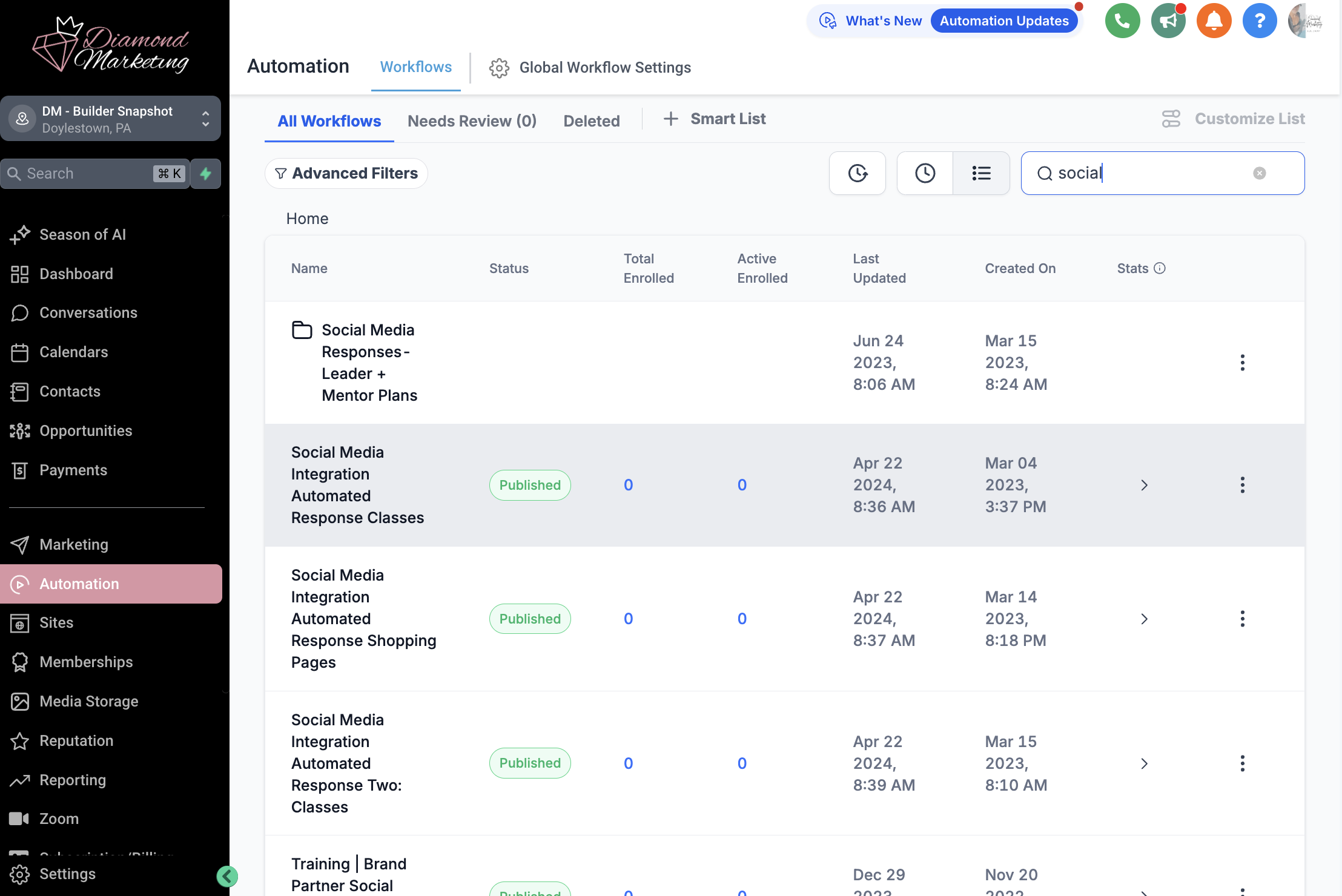Click the green phone call icon
The image size is (1342, 896).
click(x=1122, y=21)
